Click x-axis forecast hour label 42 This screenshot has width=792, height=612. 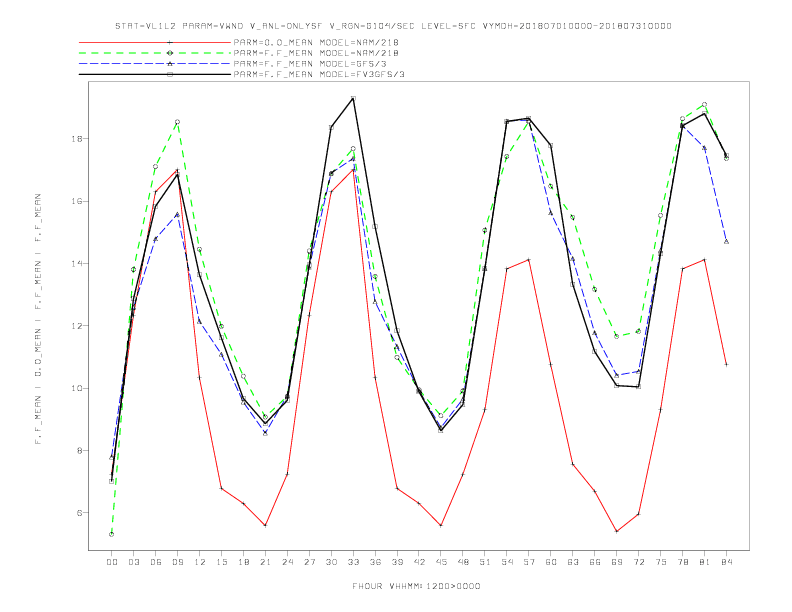pos(419,562)
